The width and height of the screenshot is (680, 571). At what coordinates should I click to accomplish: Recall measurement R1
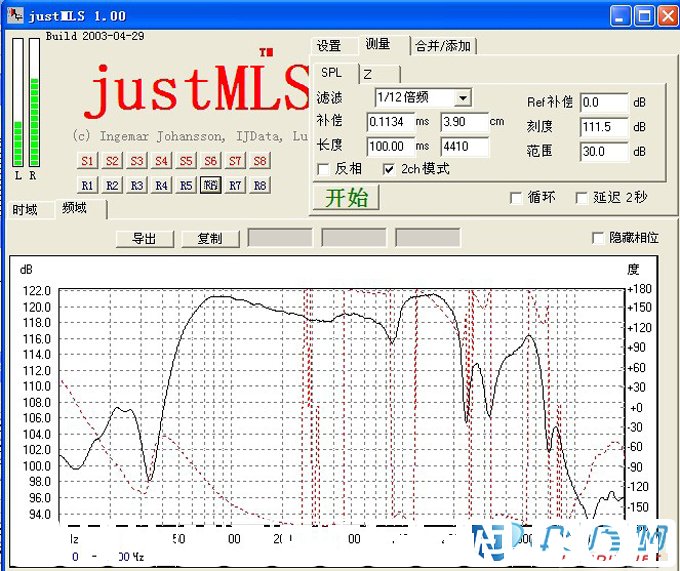pyautogui.click(x=87, y=186)
